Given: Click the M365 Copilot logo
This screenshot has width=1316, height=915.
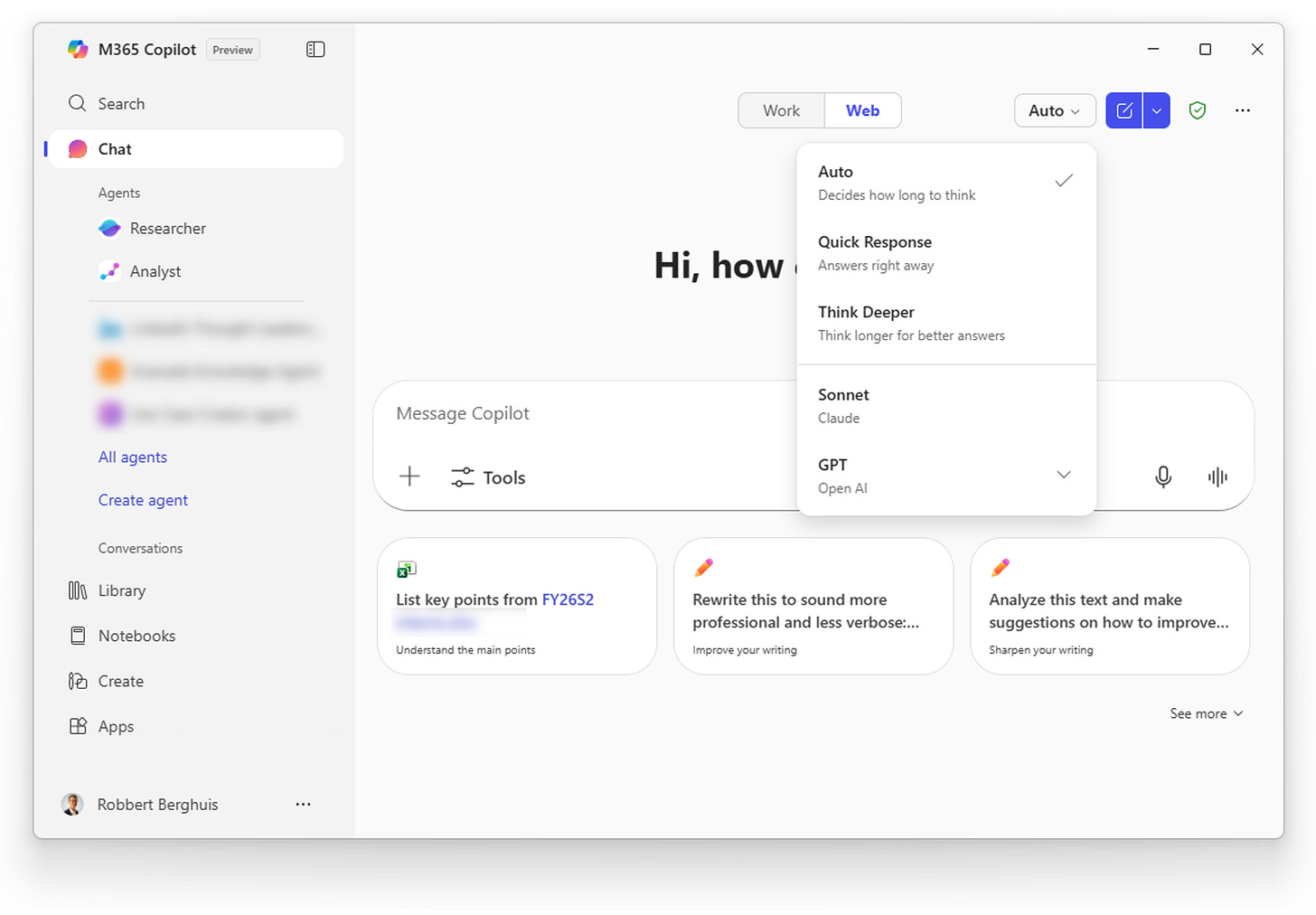Looking at the screenshot, I should (x=78, y=50).
